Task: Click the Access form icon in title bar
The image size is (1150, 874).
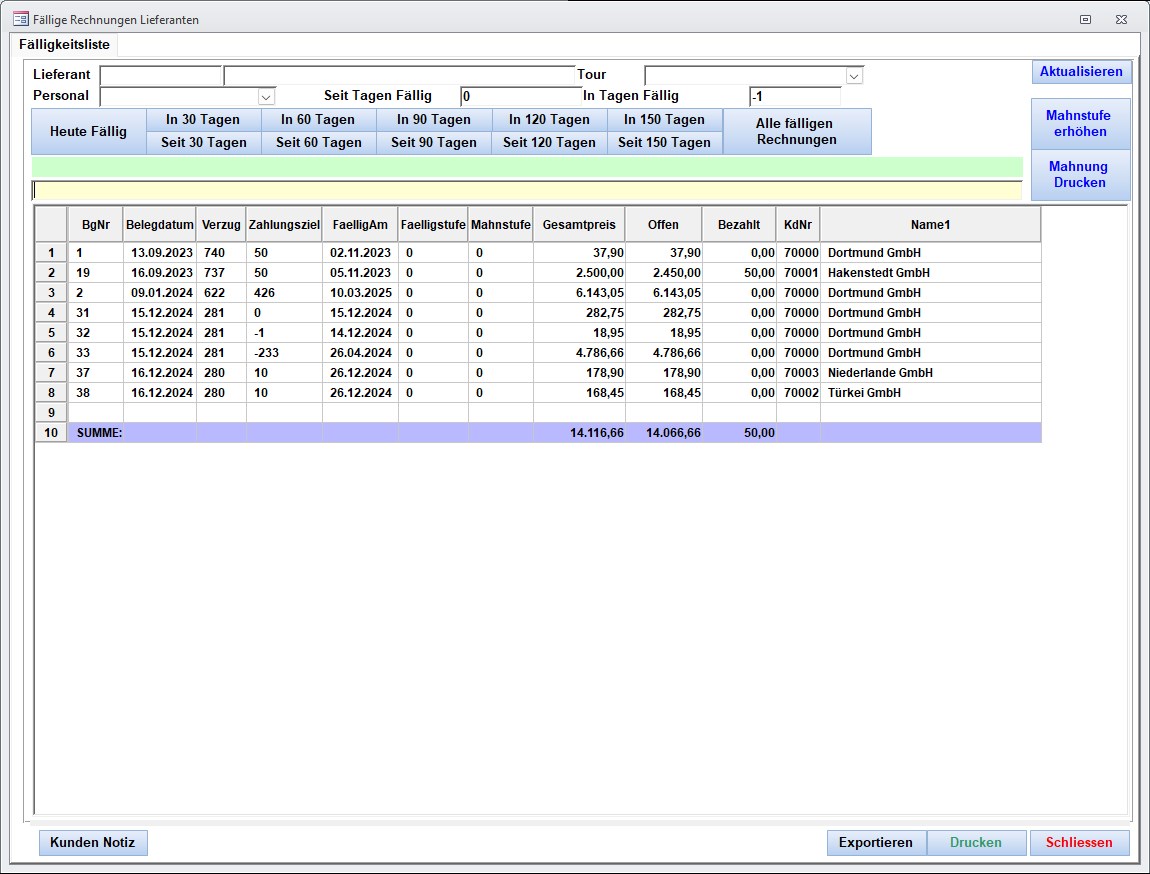Action: coord(20,19)
